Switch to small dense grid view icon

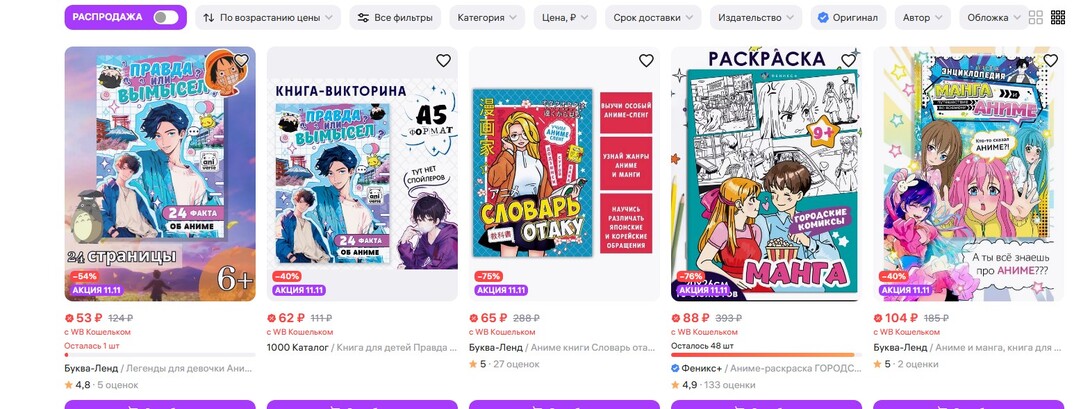[1058, 17]
